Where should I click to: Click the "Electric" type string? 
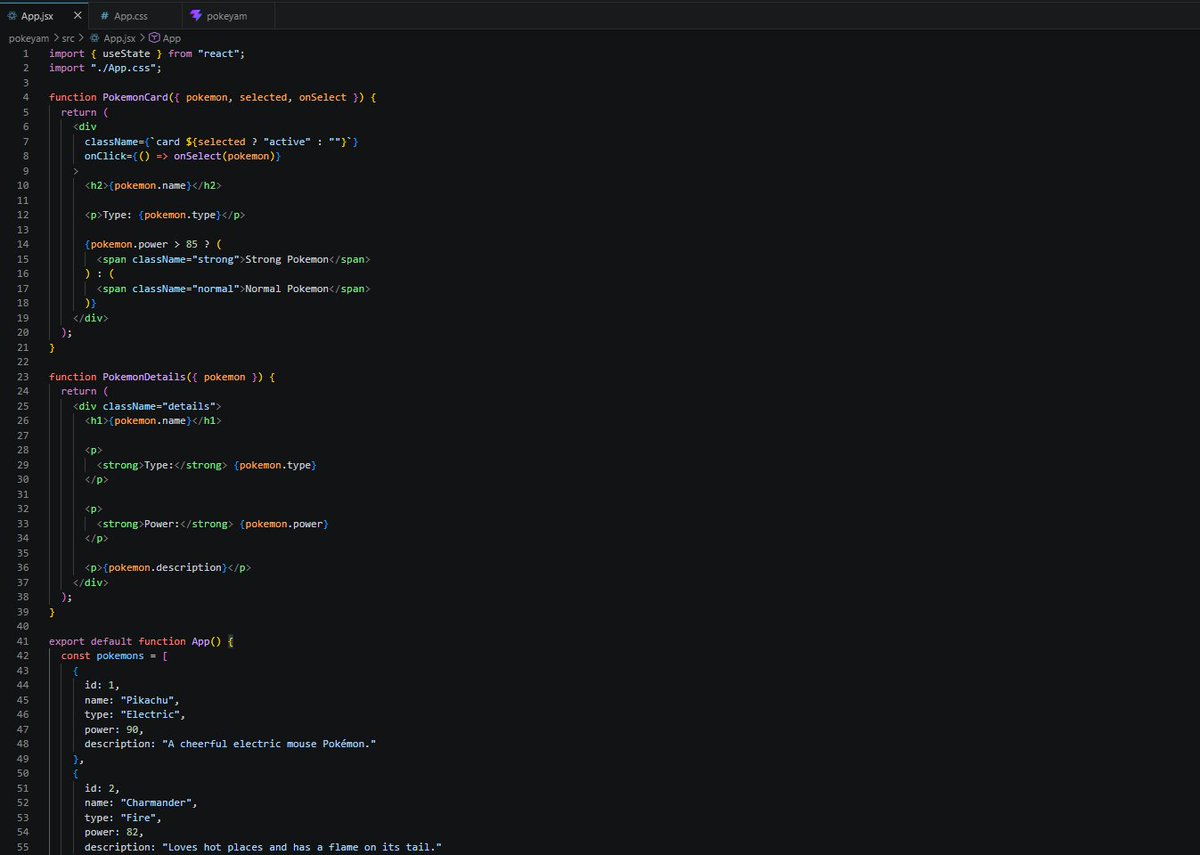[x=150, y=715]
